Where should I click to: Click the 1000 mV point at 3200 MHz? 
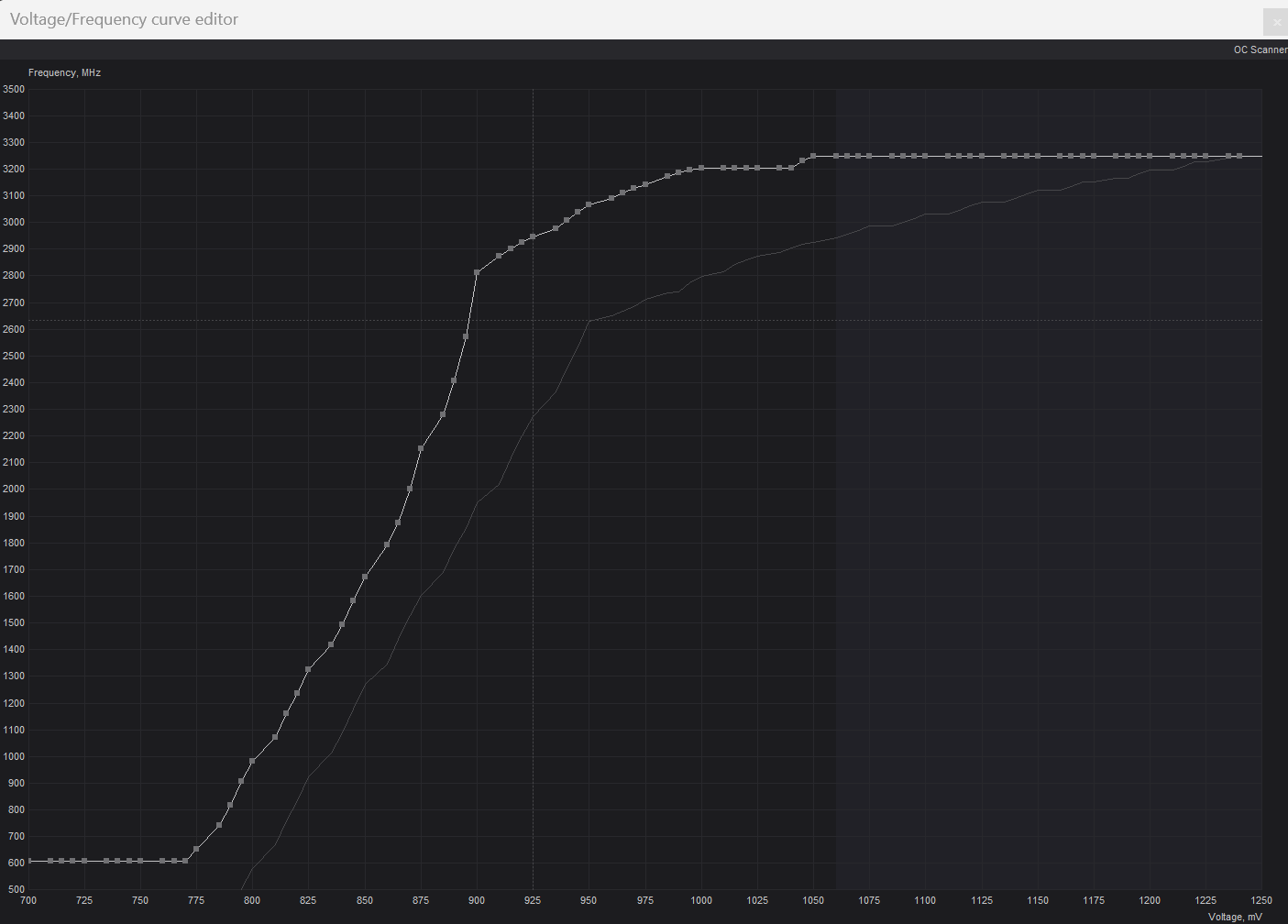click(701, 168)
